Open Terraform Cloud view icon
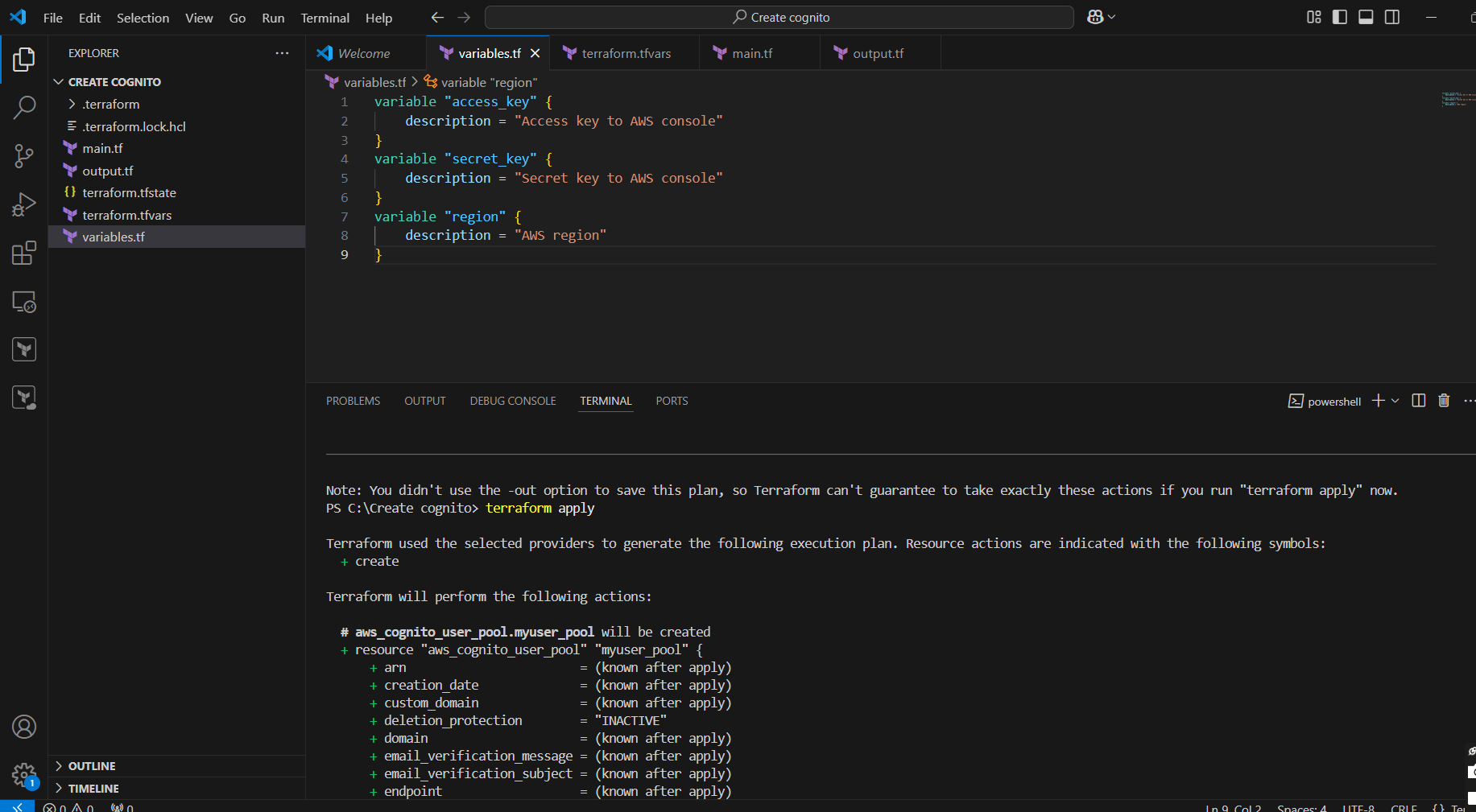The height and width of the screenshot is (812, 1476). [24, 398]
